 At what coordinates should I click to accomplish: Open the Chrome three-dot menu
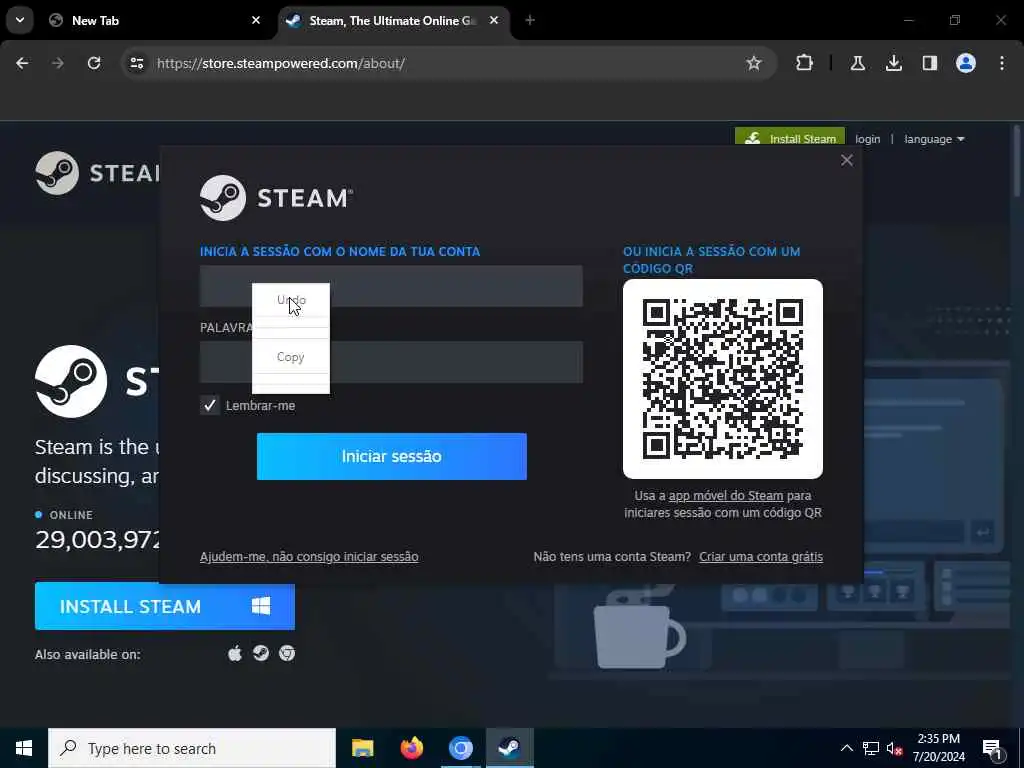coord(1002,63)
